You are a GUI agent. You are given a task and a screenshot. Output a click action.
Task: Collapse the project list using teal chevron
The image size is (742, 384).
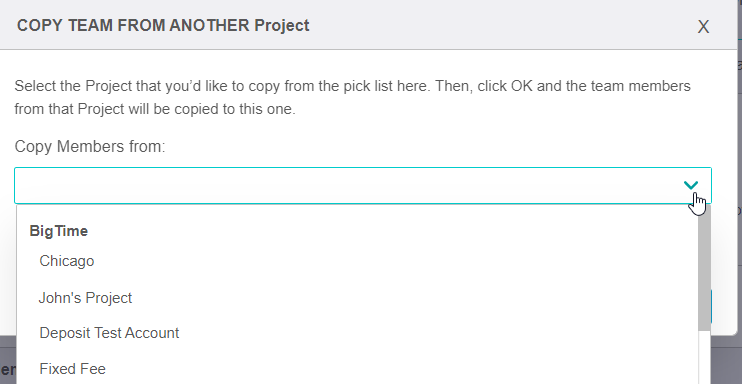pyautogui.click(x=691, y=185)
